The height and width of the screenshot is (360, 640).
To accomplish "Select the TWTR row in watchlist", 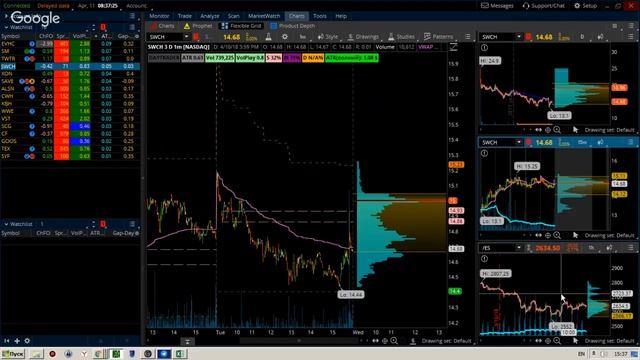I will [70, 59].
